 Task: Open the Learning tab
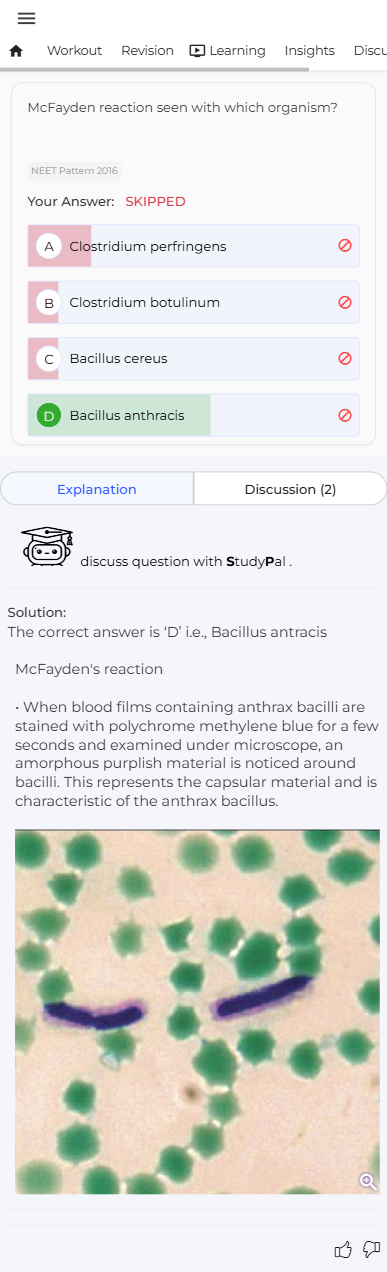click(x=228, y=51)
